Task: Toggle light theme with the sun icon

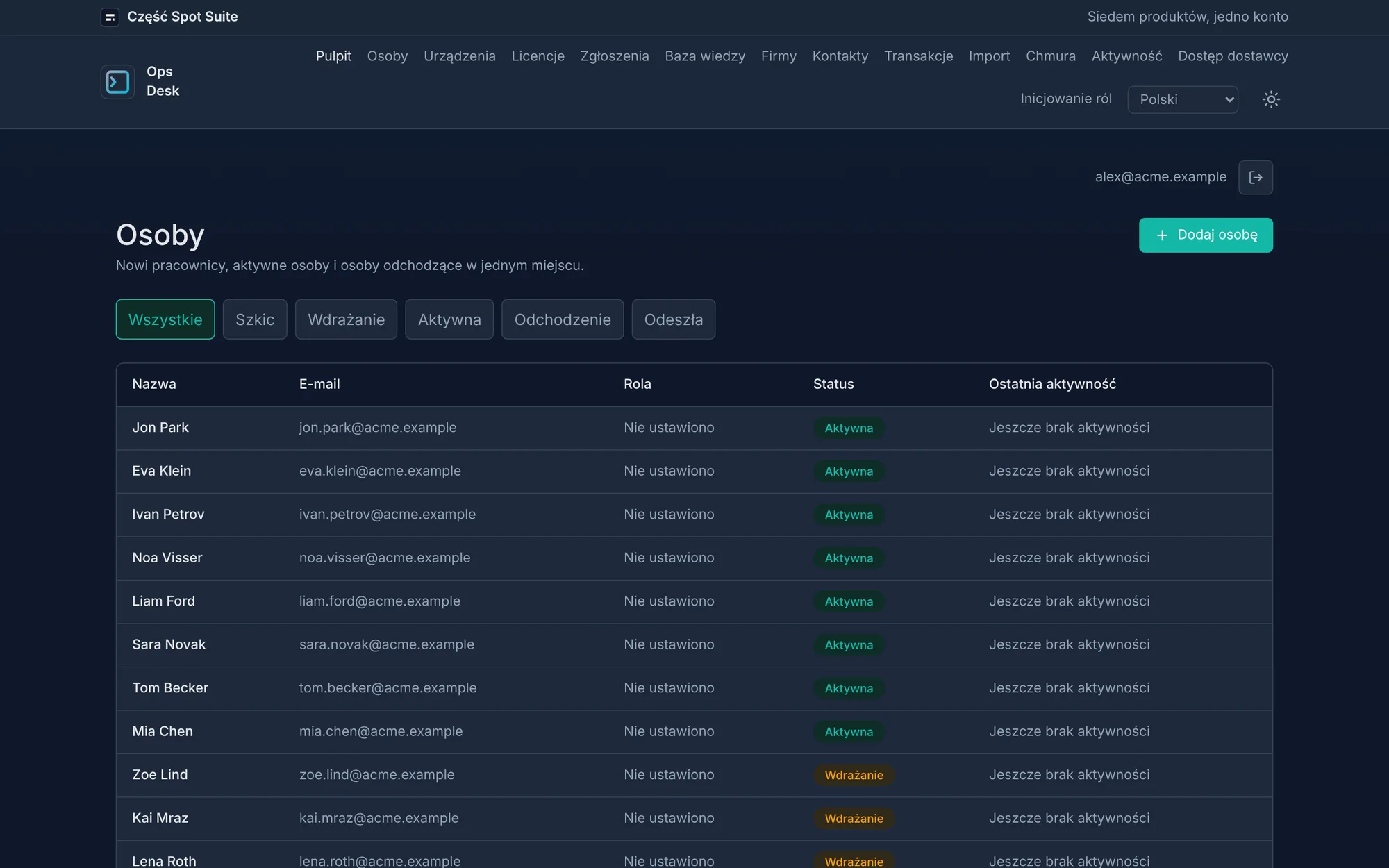Action: coord(1271,99)
